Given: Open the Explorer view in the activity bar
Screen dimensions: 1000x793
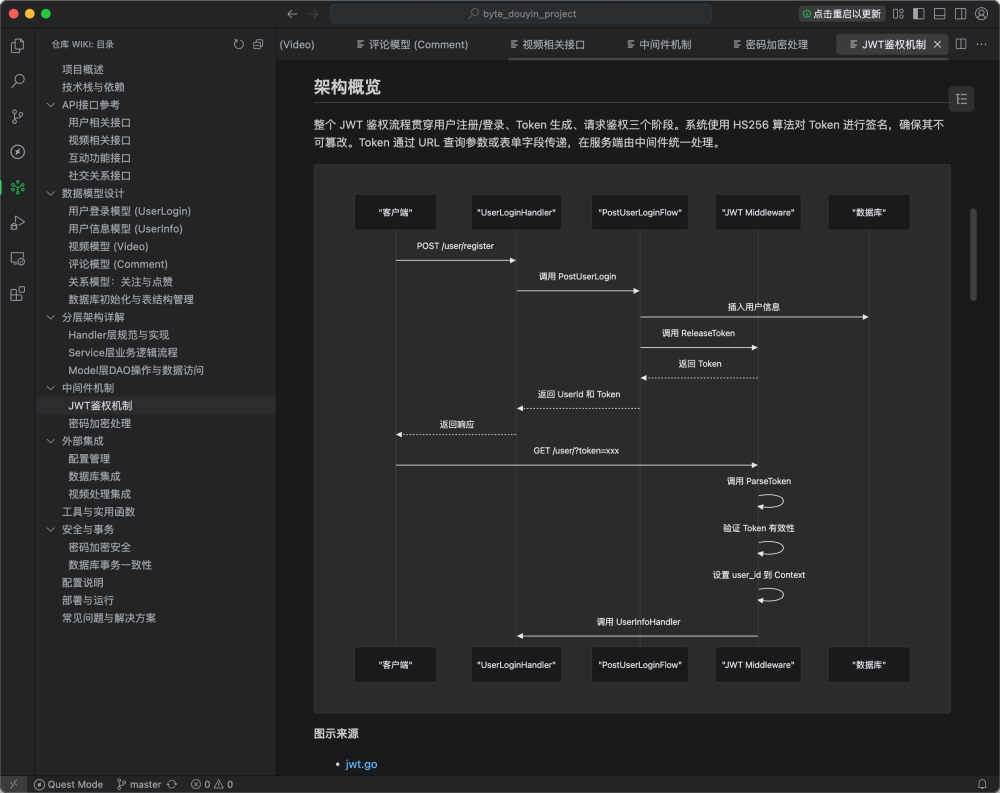Looking at the screenshot, I should 16,46.
